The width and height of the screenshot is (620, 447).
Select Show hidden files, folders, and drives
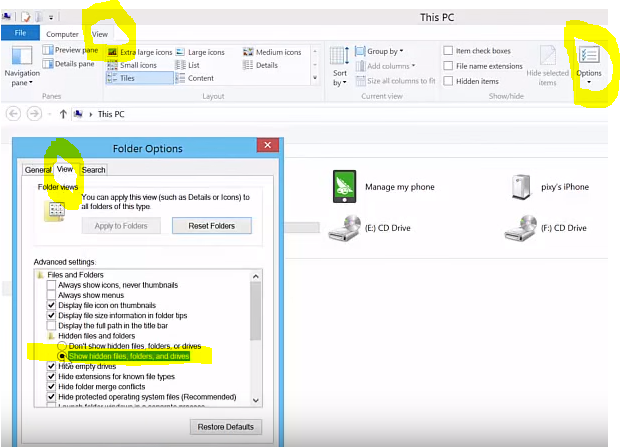click(61, 356)
